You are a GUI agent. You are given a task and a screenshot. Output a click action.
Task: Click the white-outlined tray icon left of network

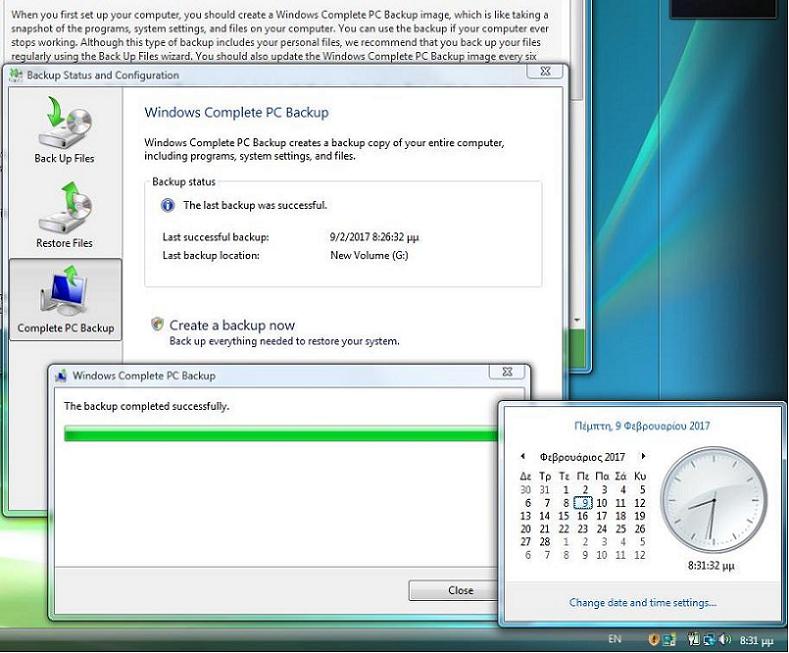694,639
